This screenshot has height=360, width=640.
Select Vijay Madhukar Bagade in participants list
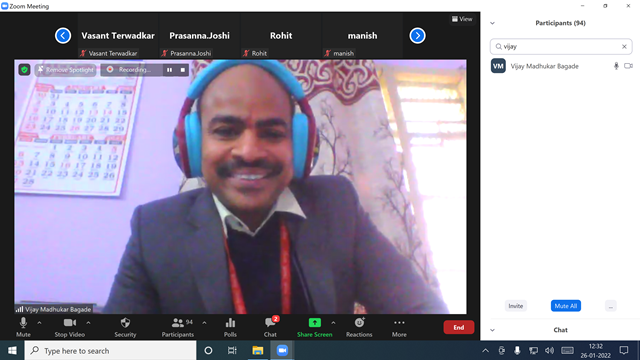pyautogui.click(x=561, y=66)
